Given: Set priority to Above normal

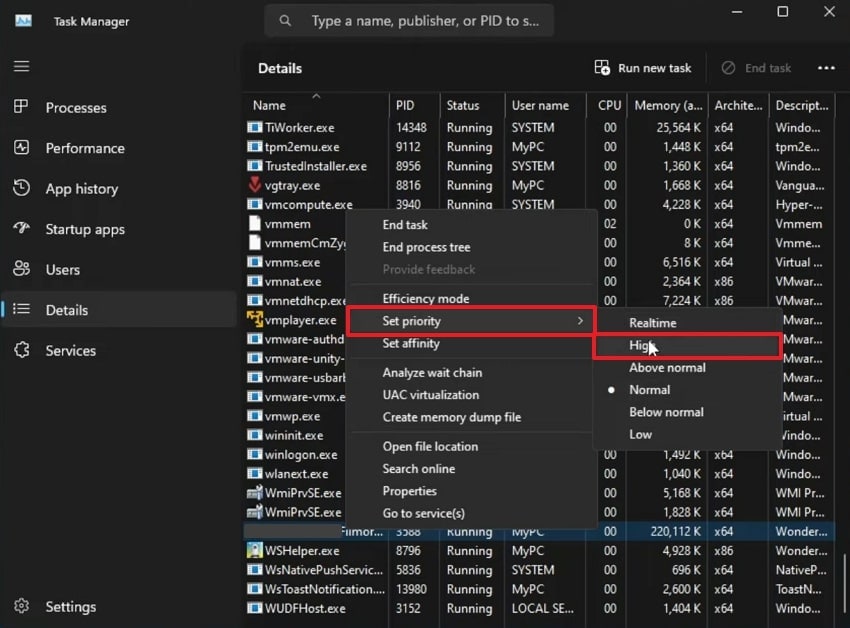Looking at the screenshot, I should click(687, 368).
